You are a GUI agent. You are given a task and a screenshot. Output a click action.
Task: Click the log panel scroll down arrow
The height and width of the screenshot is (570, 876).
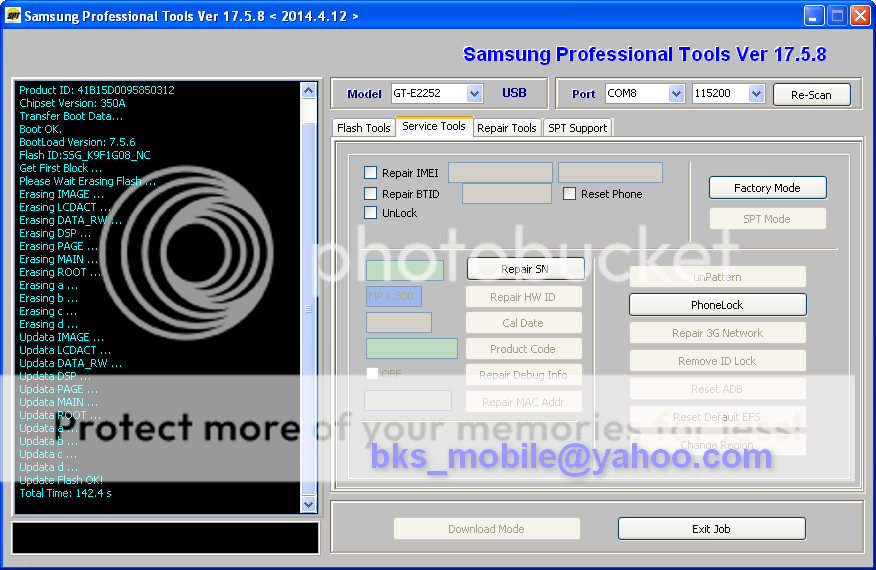308,504
